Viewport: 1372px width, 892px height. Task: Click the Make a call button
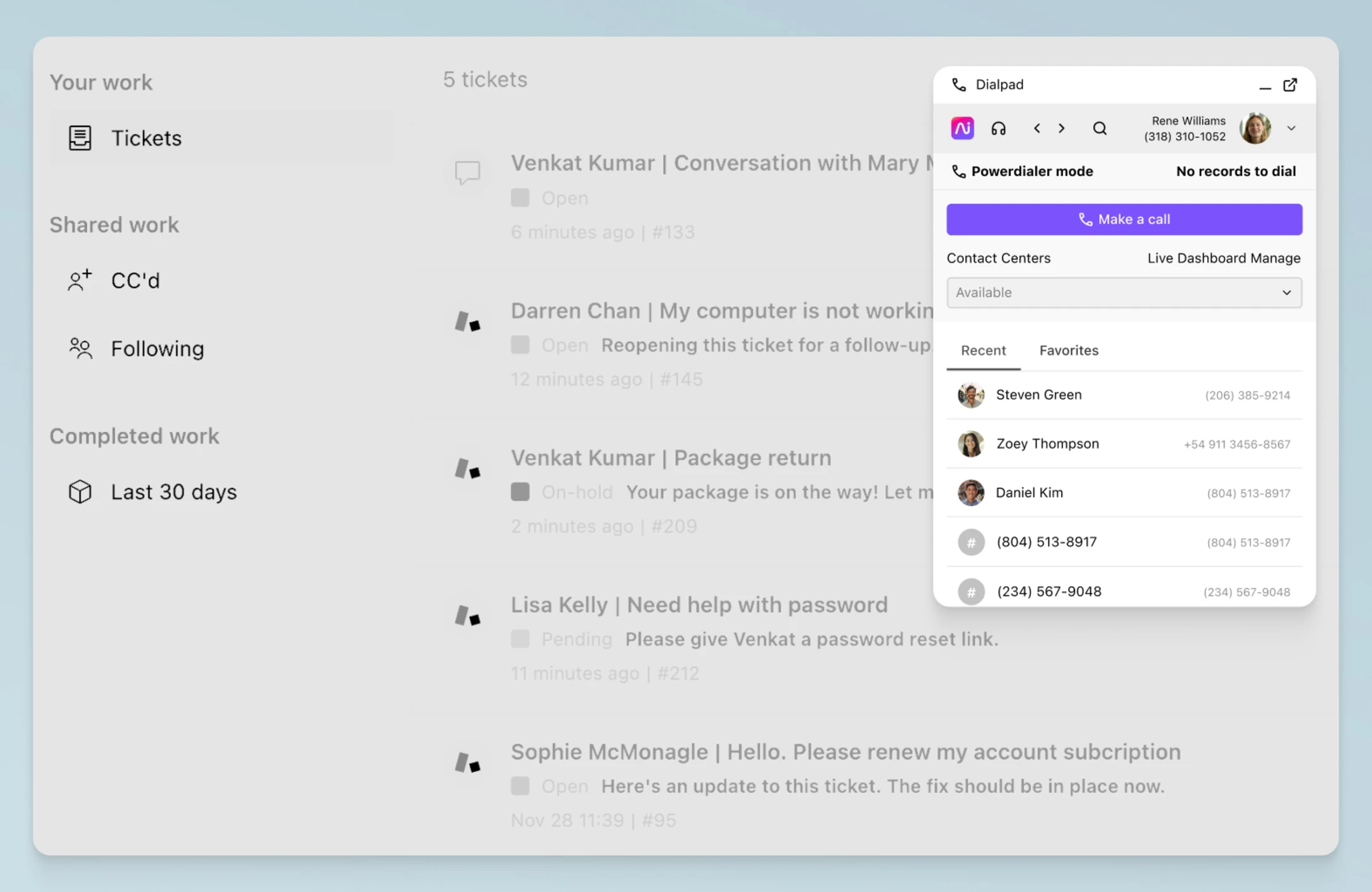1124,219
